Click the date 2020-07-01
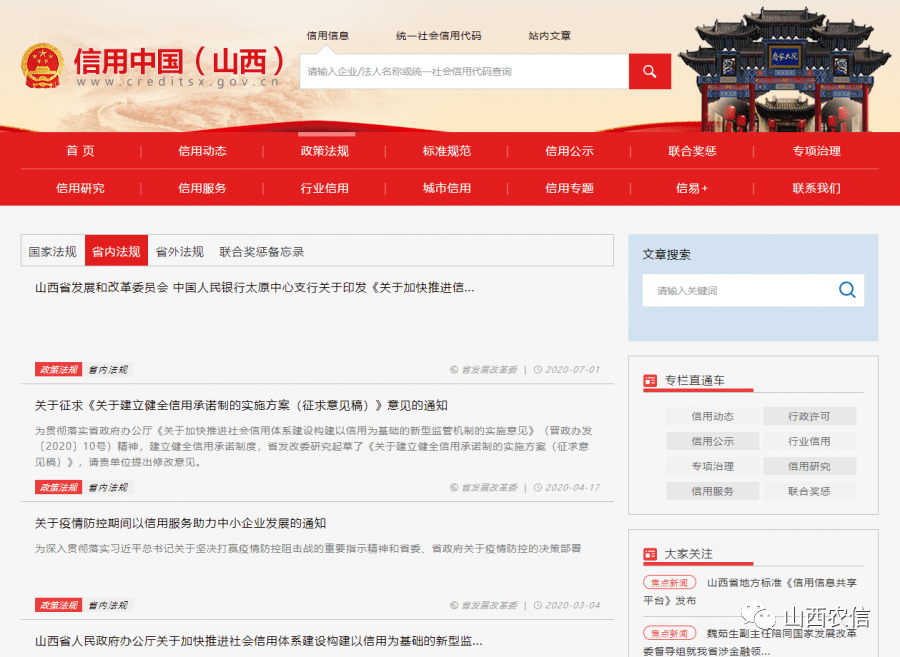 coord(572,370)
